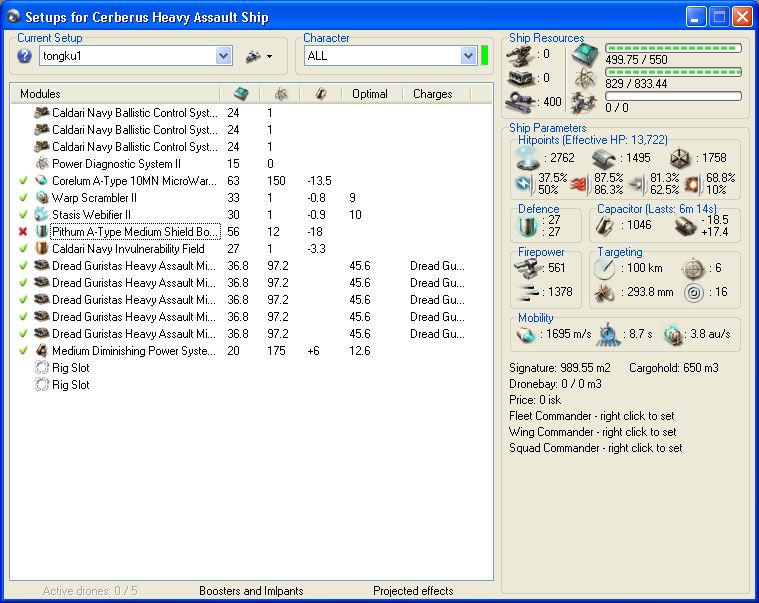The width and height of the screenshot is (759, 603).
Task: Click the CPU column header icon
Action: pos(240,93)
